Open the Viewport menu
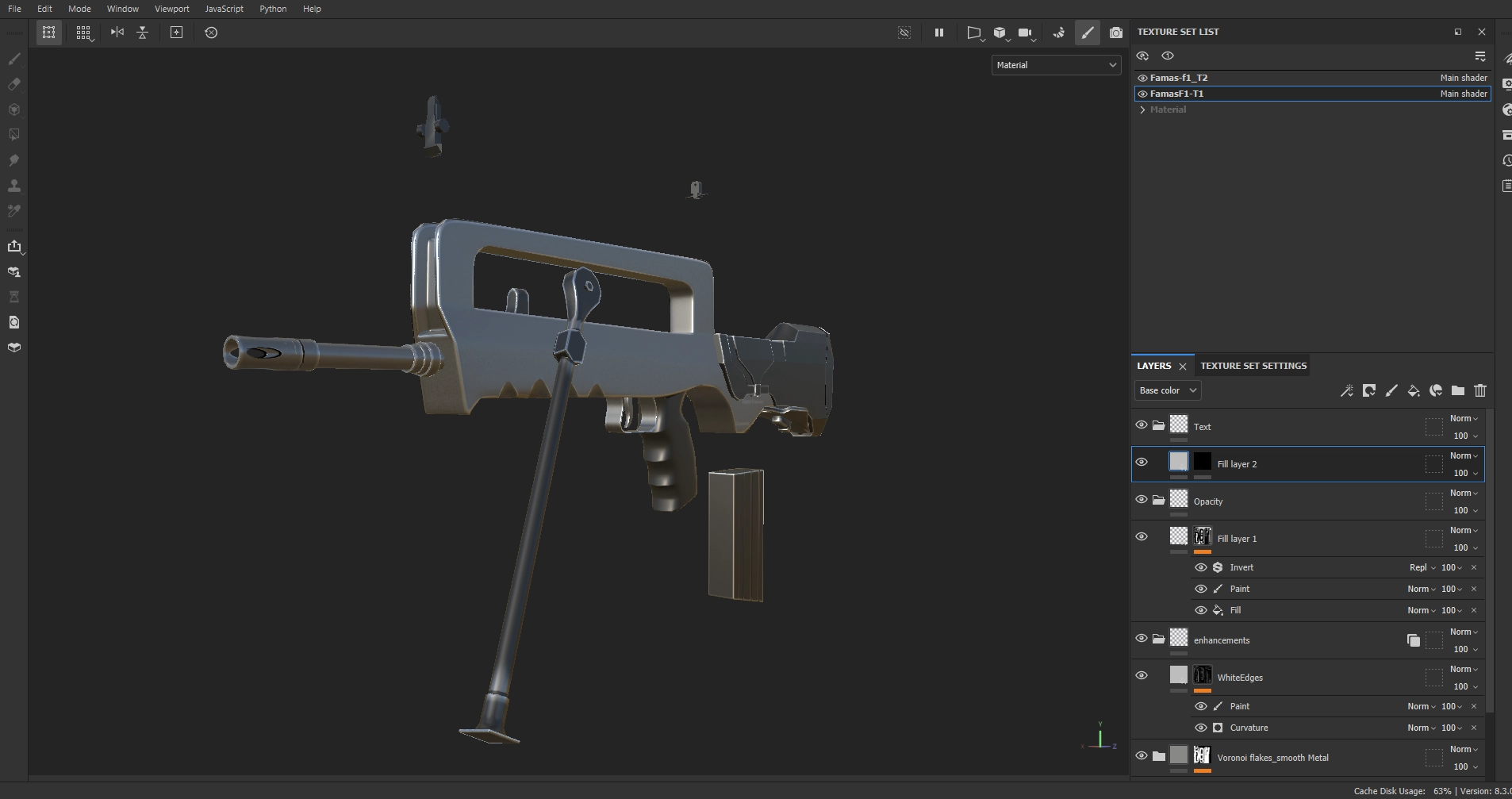The image size is (1512, 799). point(171,9)
